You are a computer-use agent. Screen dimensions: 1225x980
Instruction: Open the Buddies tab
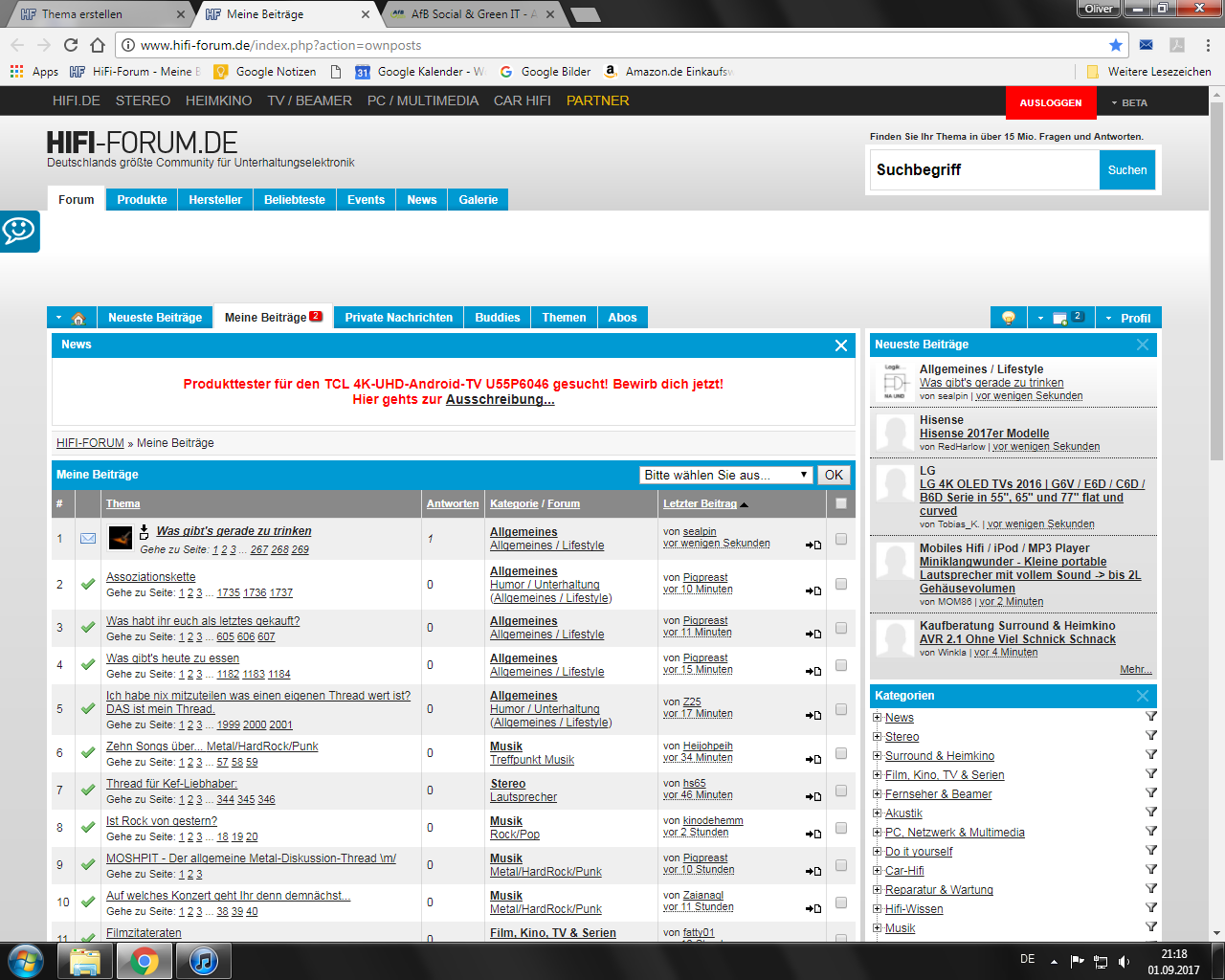click(498, 318)
